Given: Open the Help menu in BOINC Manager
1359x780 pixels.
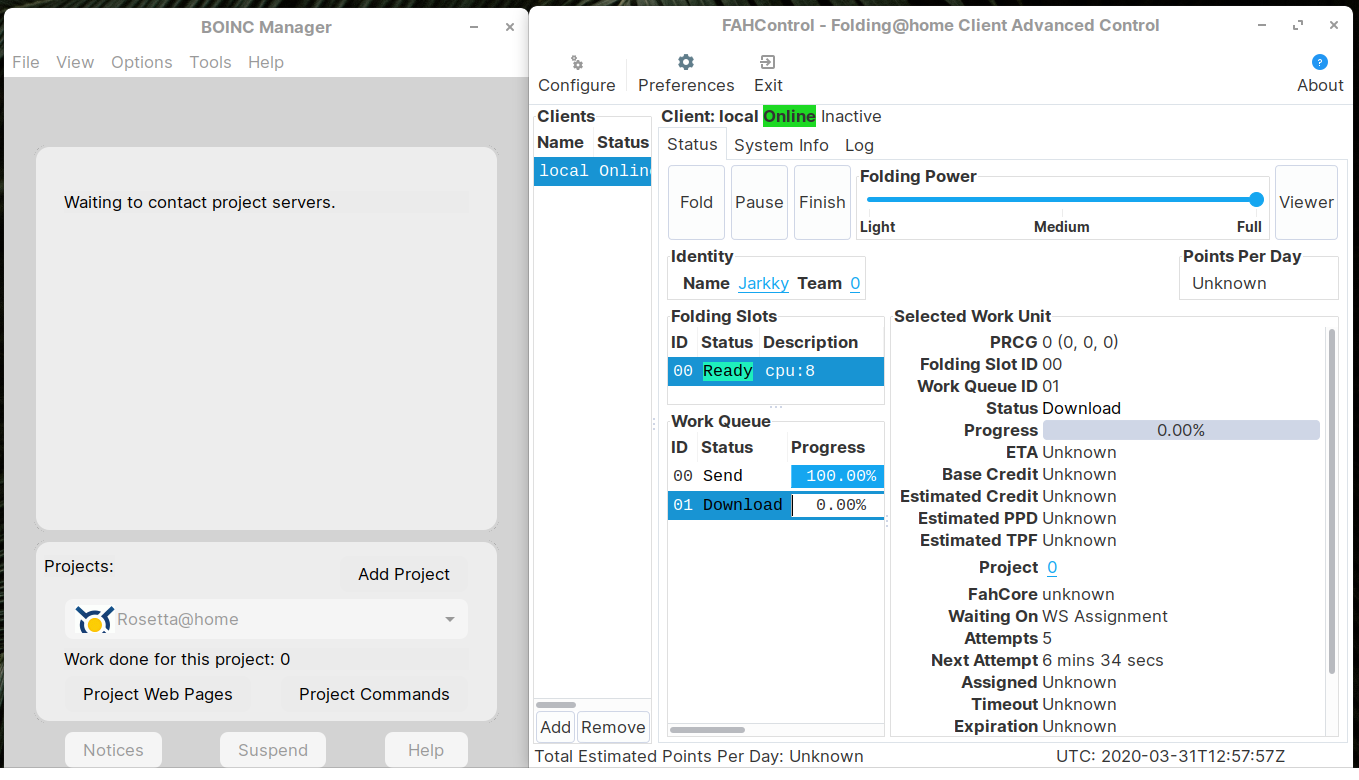Looking at the screenshot, I should tap(266, 62).
